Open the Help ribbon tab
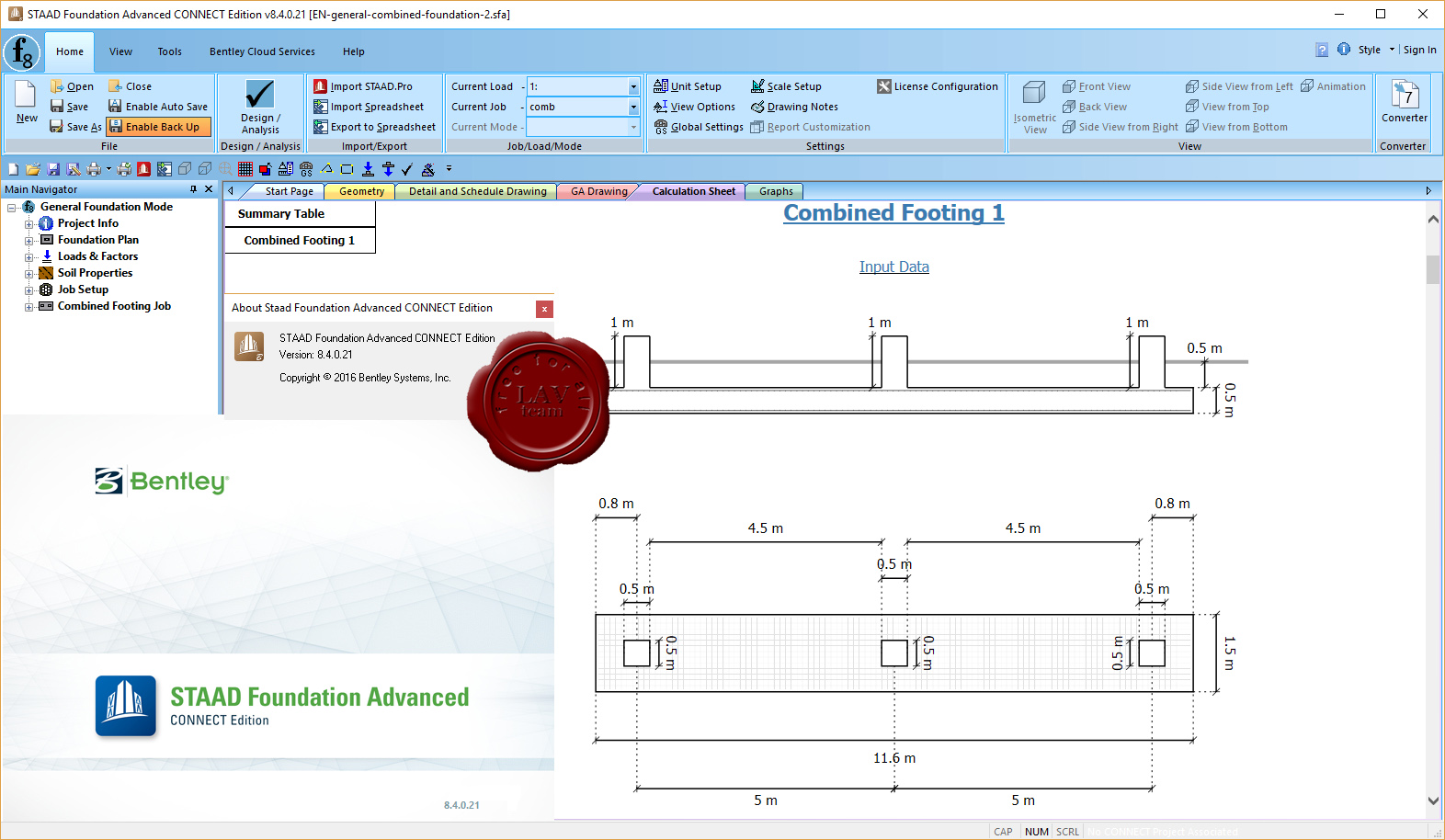This screenshot has width=1445, height=840. pyautogui.click(x=354, y=51)
